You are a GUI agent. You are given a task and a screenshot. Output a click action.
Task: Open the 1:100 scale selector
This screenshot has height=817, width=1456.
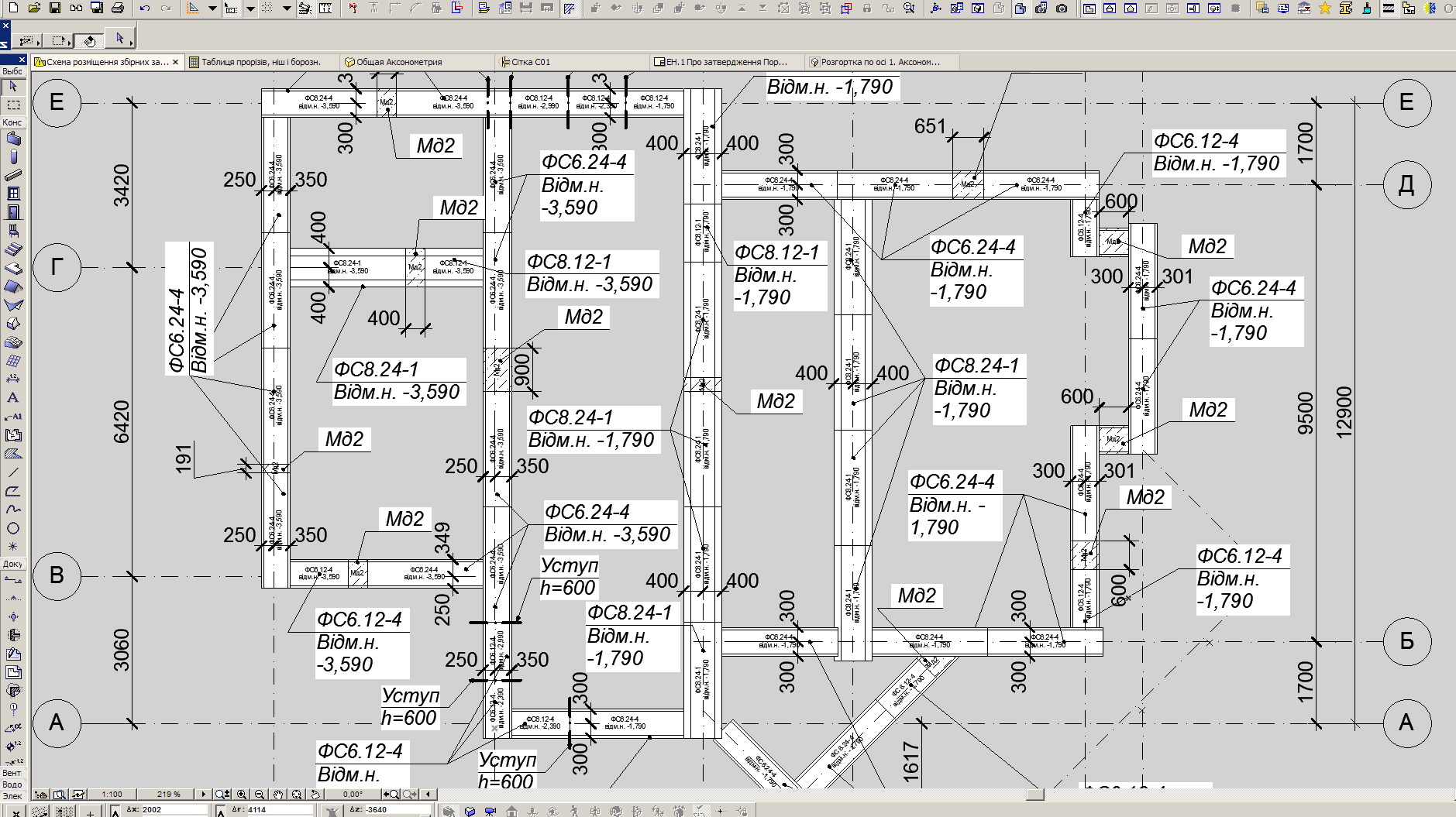click(112, 794)
